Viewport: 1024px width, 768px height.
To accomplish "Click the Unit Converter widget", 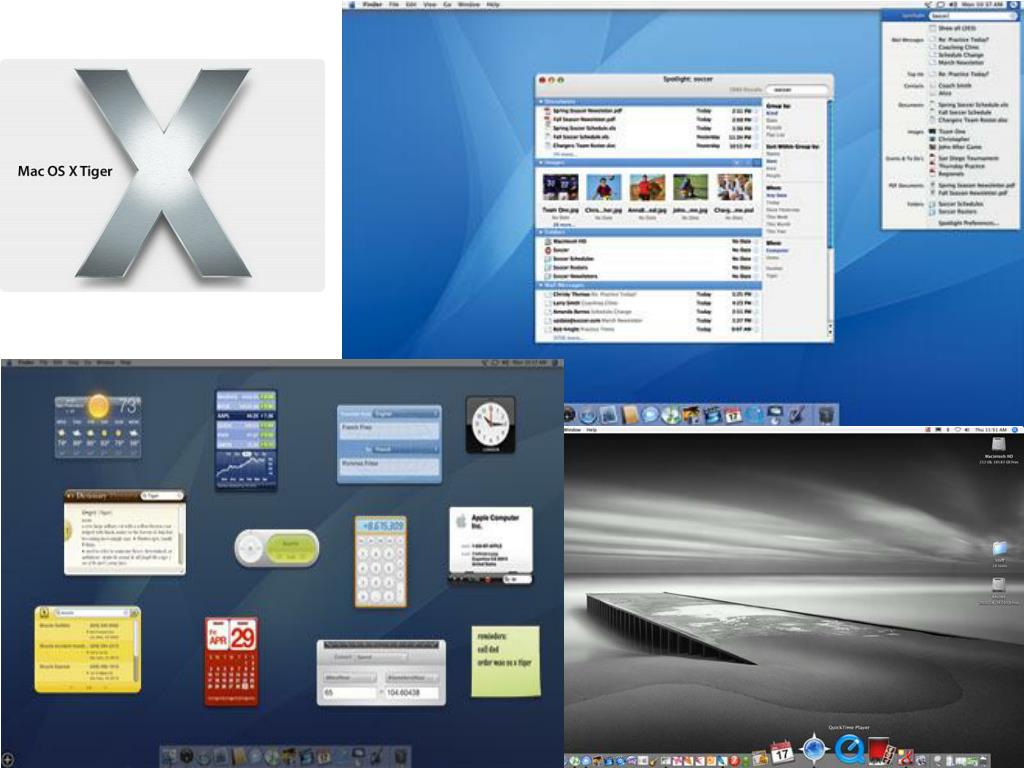I will pos(381,672).
